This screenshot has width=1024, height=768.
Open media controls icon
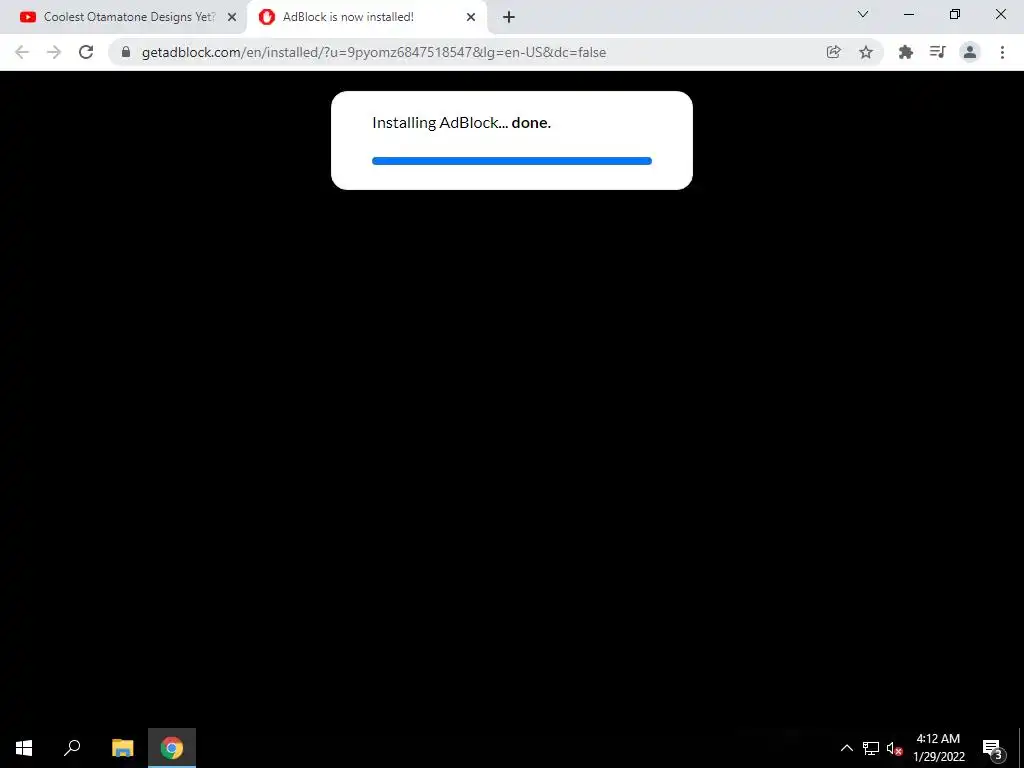point(938,52)
